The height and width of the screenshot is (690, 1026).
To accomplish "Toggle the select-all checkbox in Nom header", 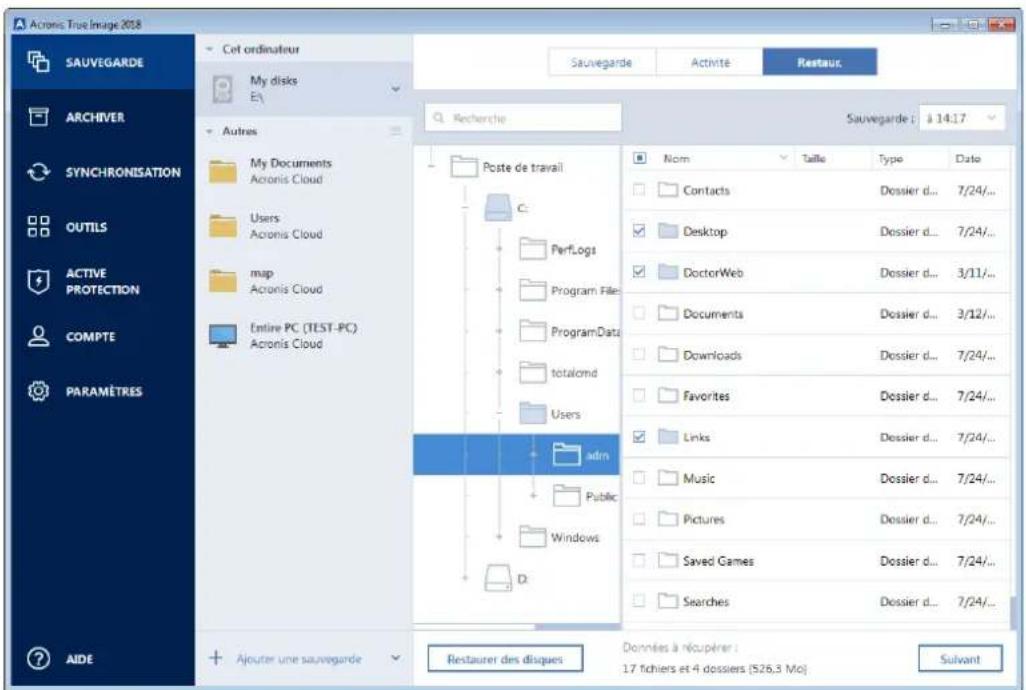I will coord(640,158).
